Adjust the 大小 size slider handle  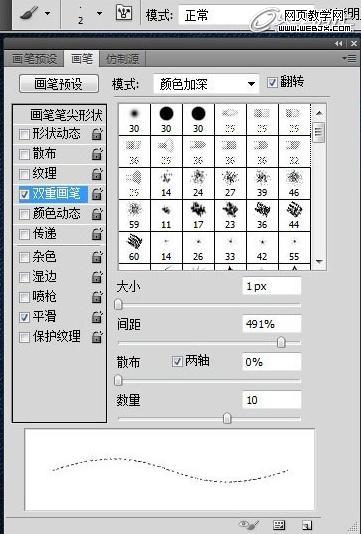[118, 304]
